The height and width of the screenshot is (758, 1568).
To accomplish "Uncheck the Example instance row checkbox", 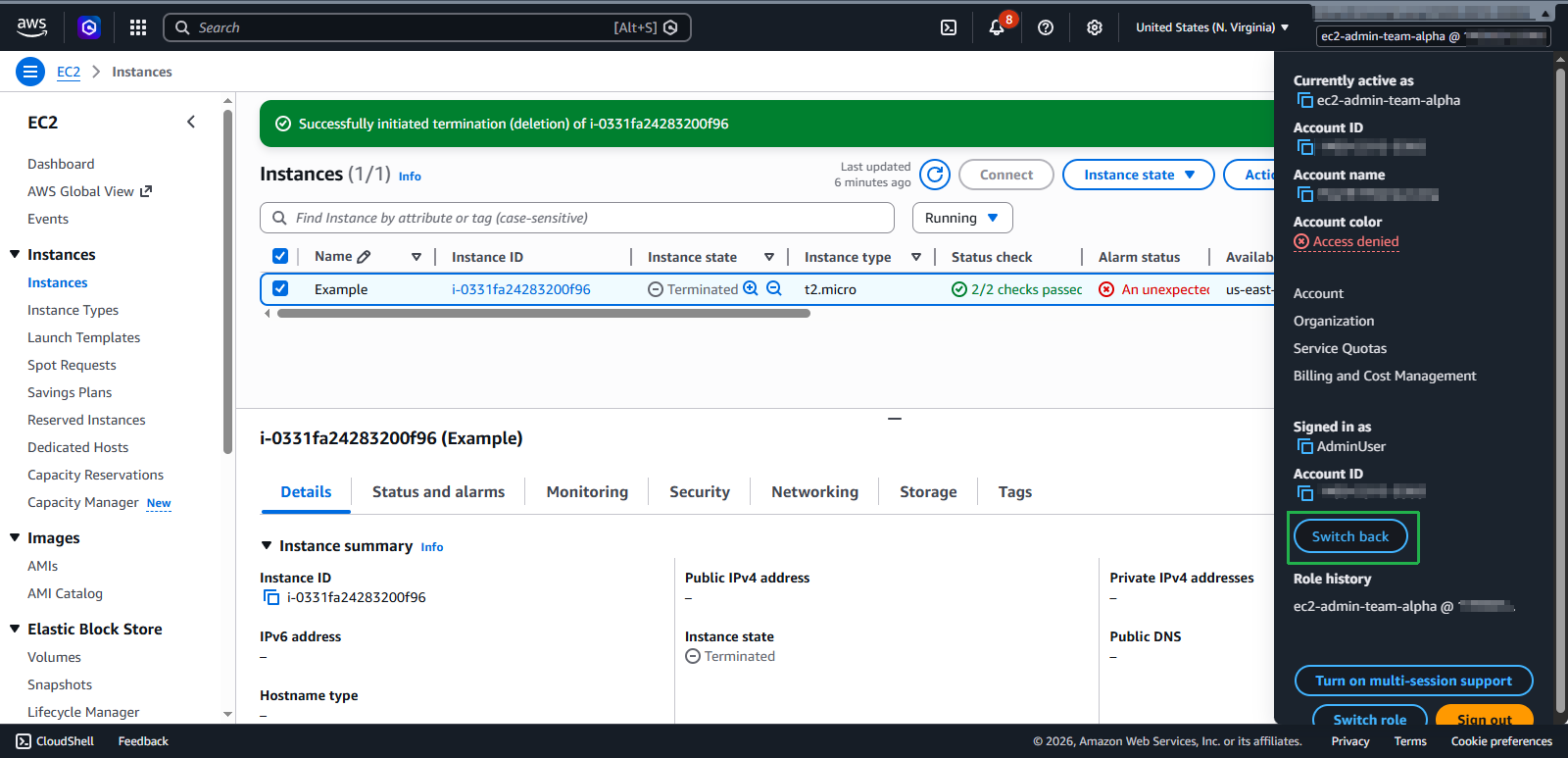I will point(280,288).
